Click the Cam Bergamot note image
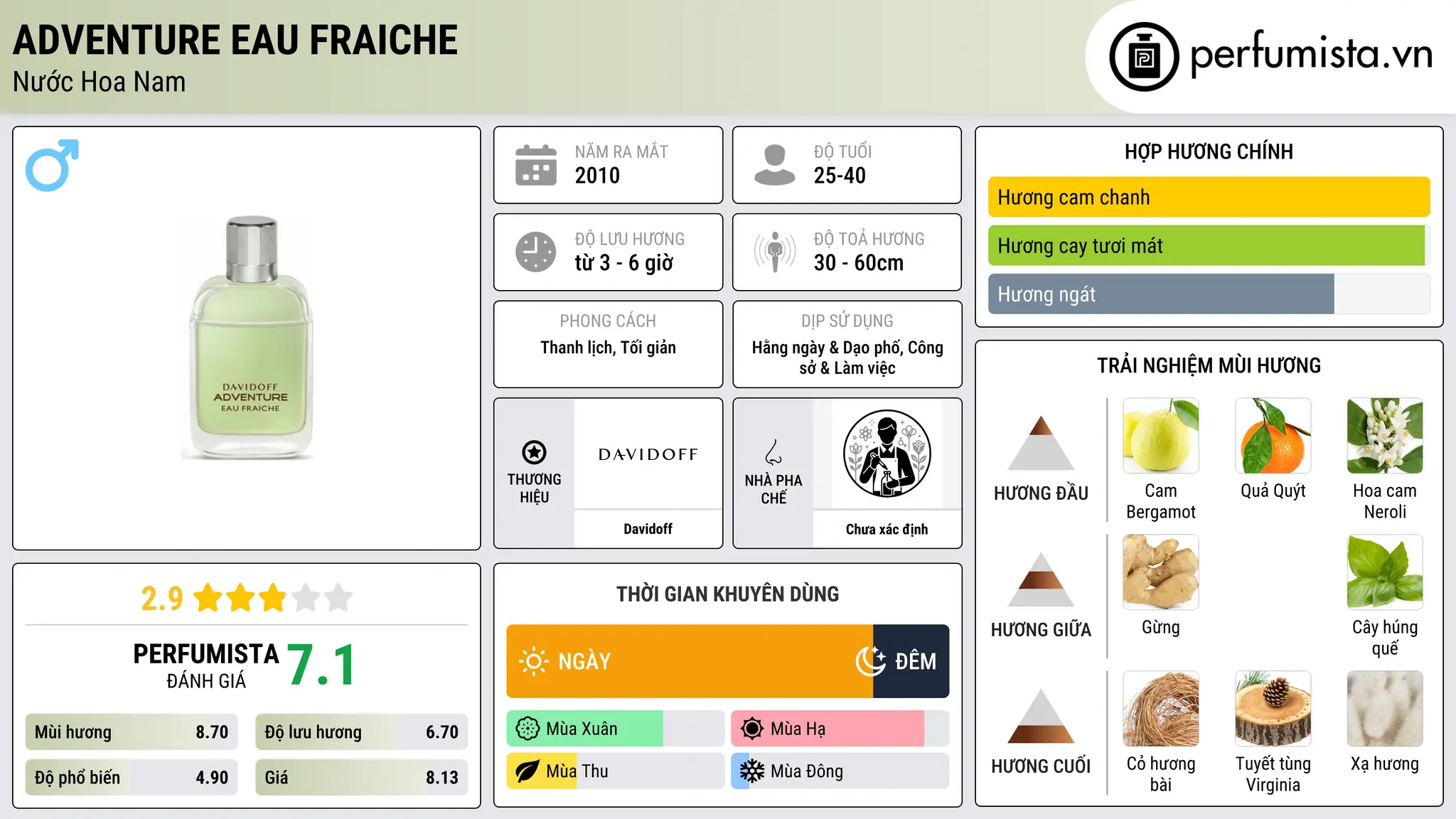 click(1161, 436)
